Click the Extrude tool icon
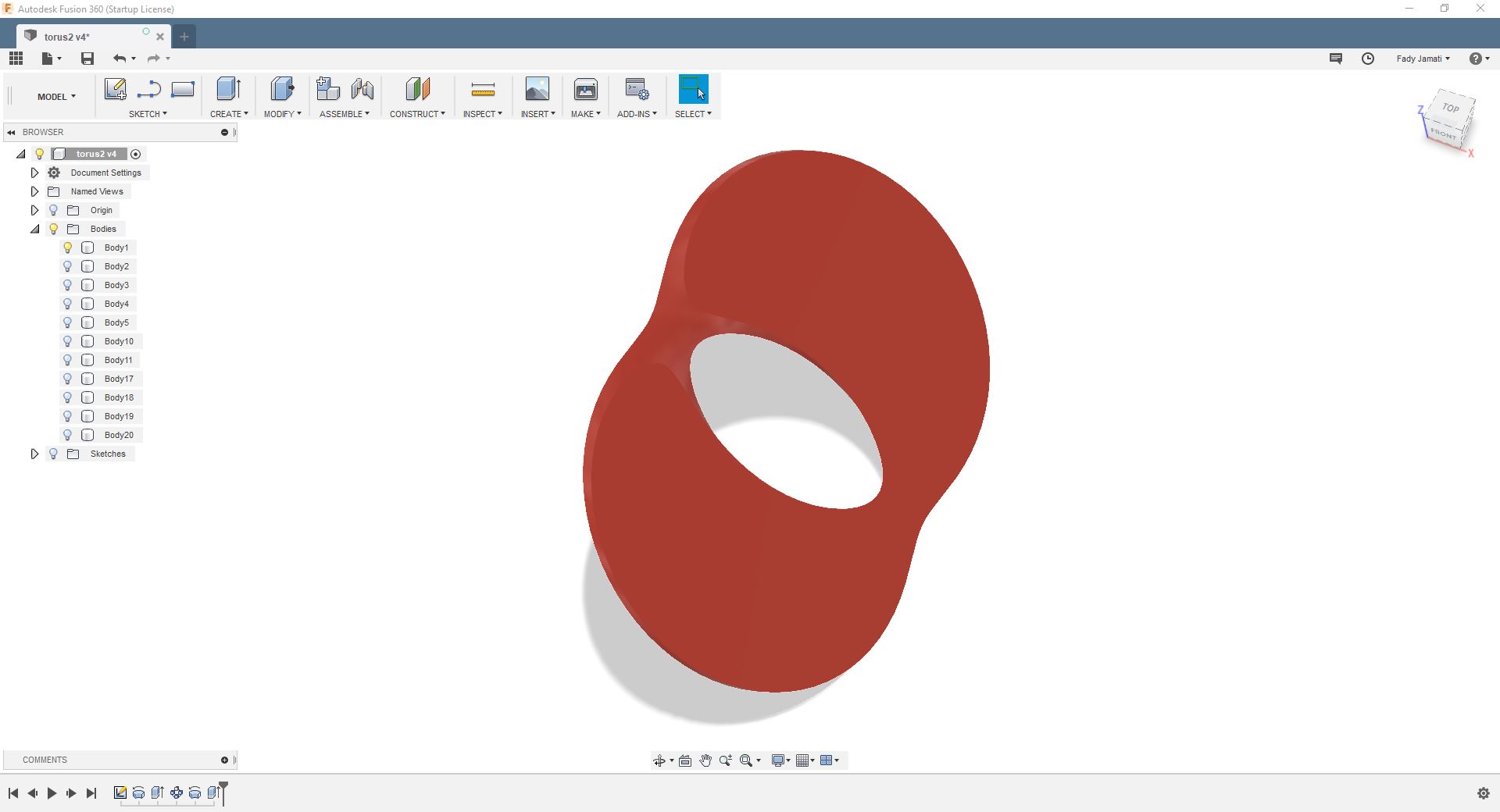This screenshot has height=812, width=1500. coord(229,89)
